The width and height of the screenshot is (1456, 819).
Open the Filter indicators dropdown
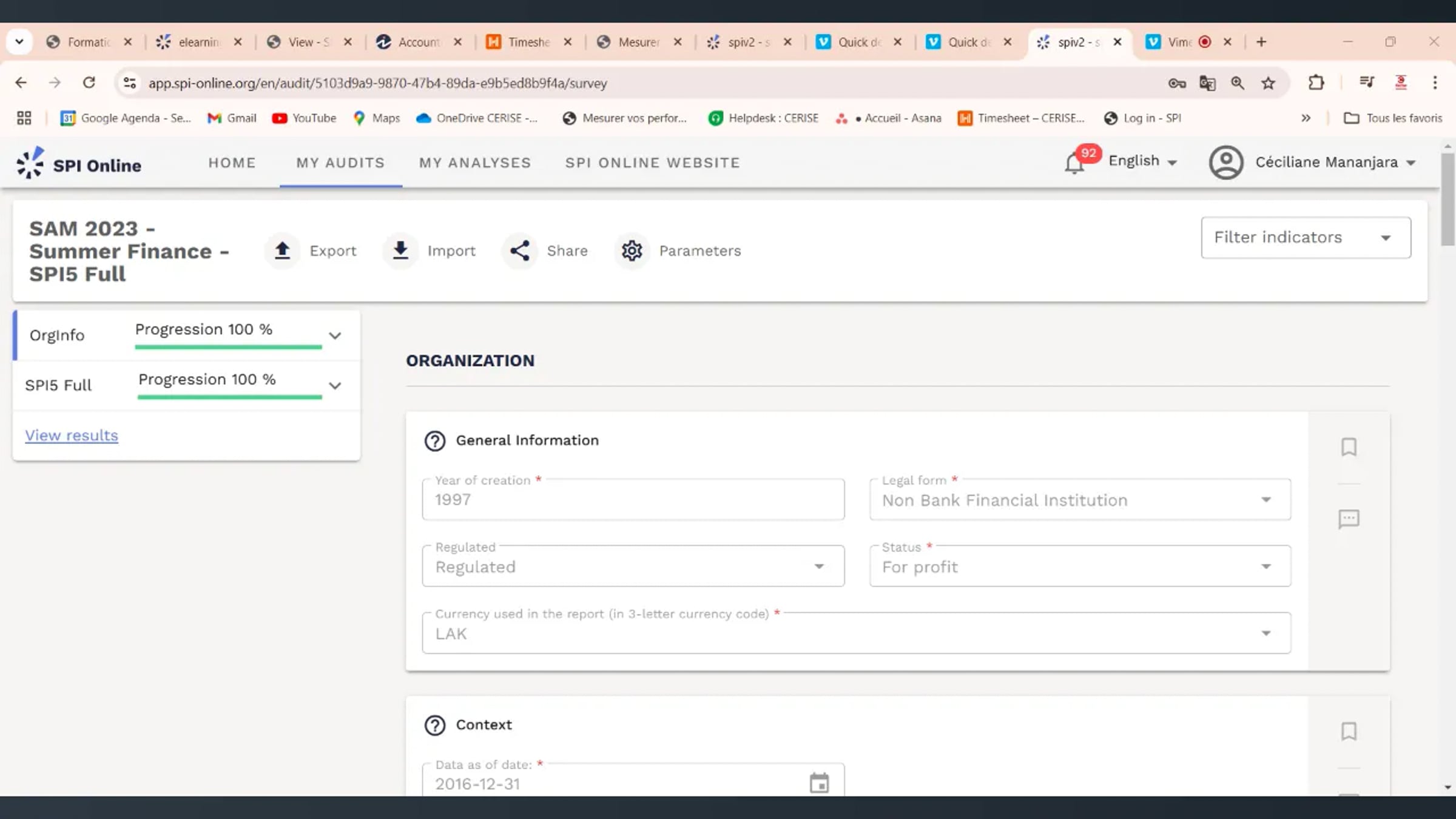pos(1304,237)
